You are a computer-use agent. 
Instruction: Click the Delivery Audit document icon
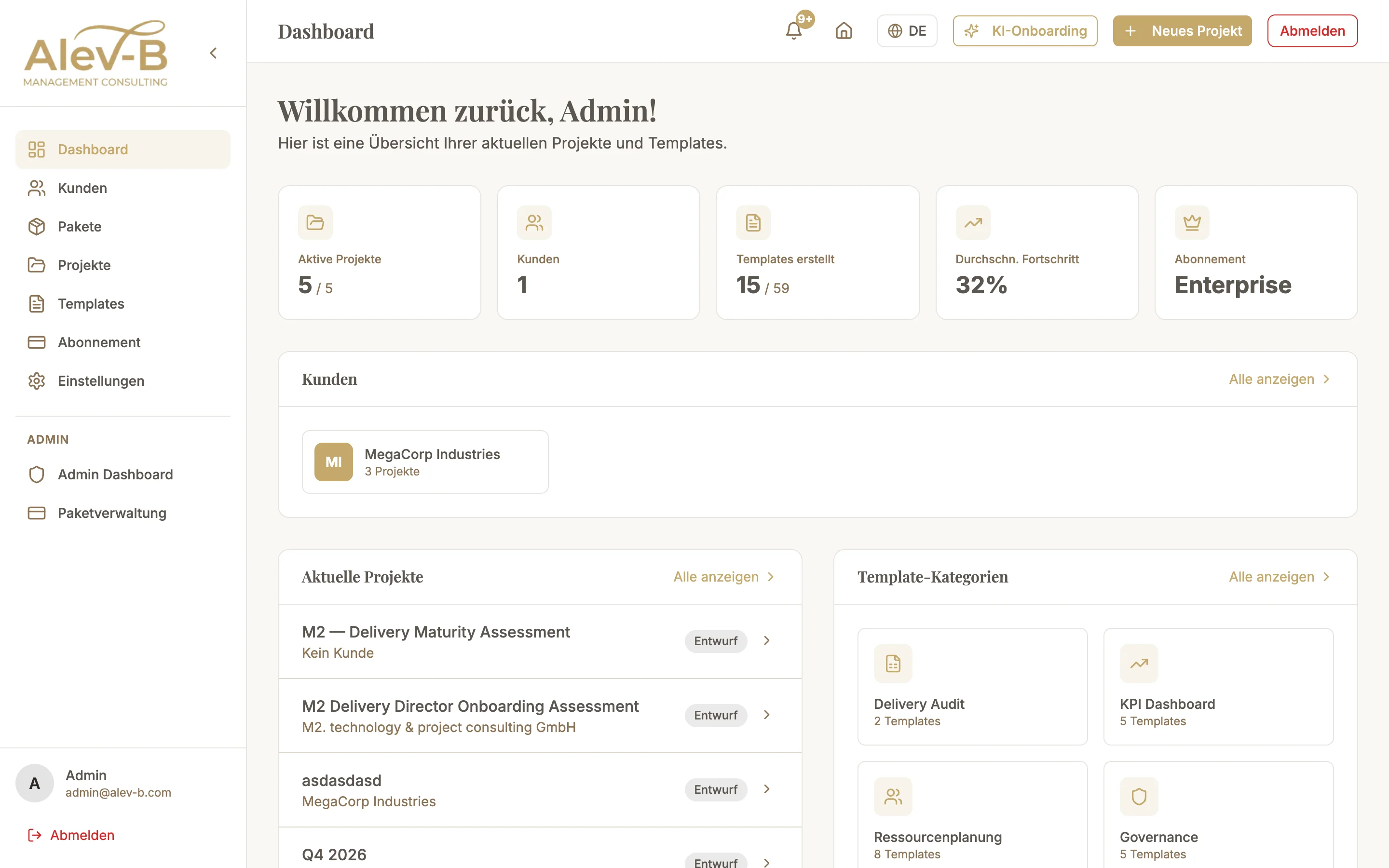893,664
